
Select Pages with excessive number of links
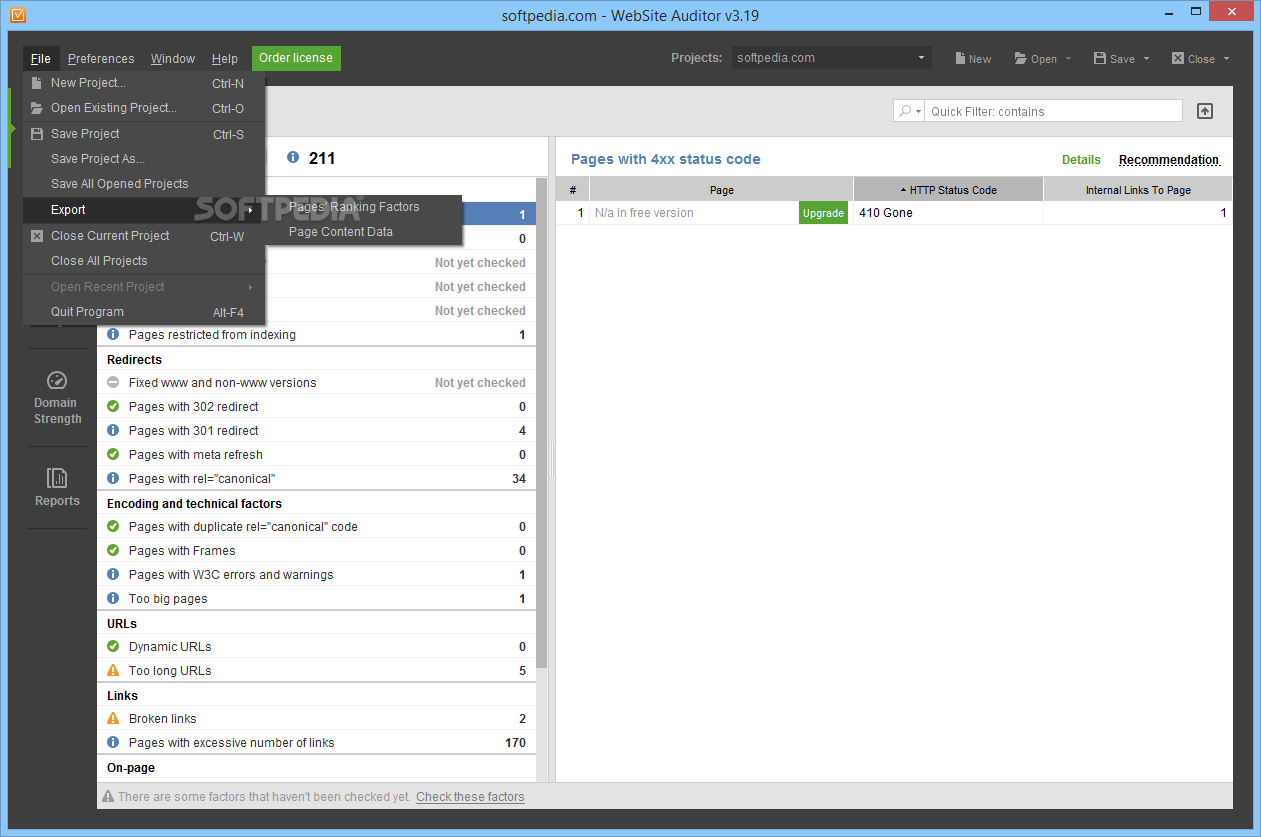click(316, 743)
